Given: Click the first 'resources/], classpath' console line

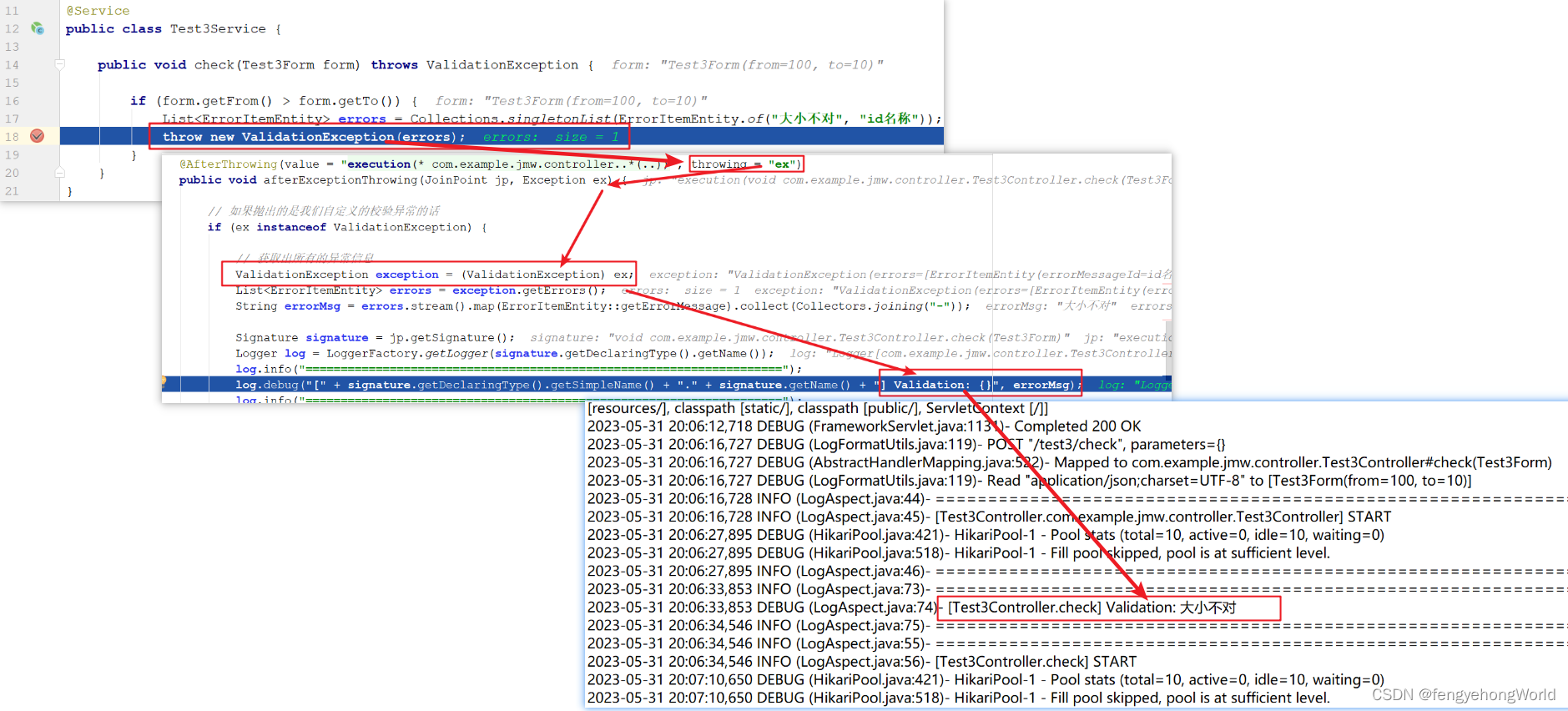Looking at the screenshot, I should click(818, 408).
